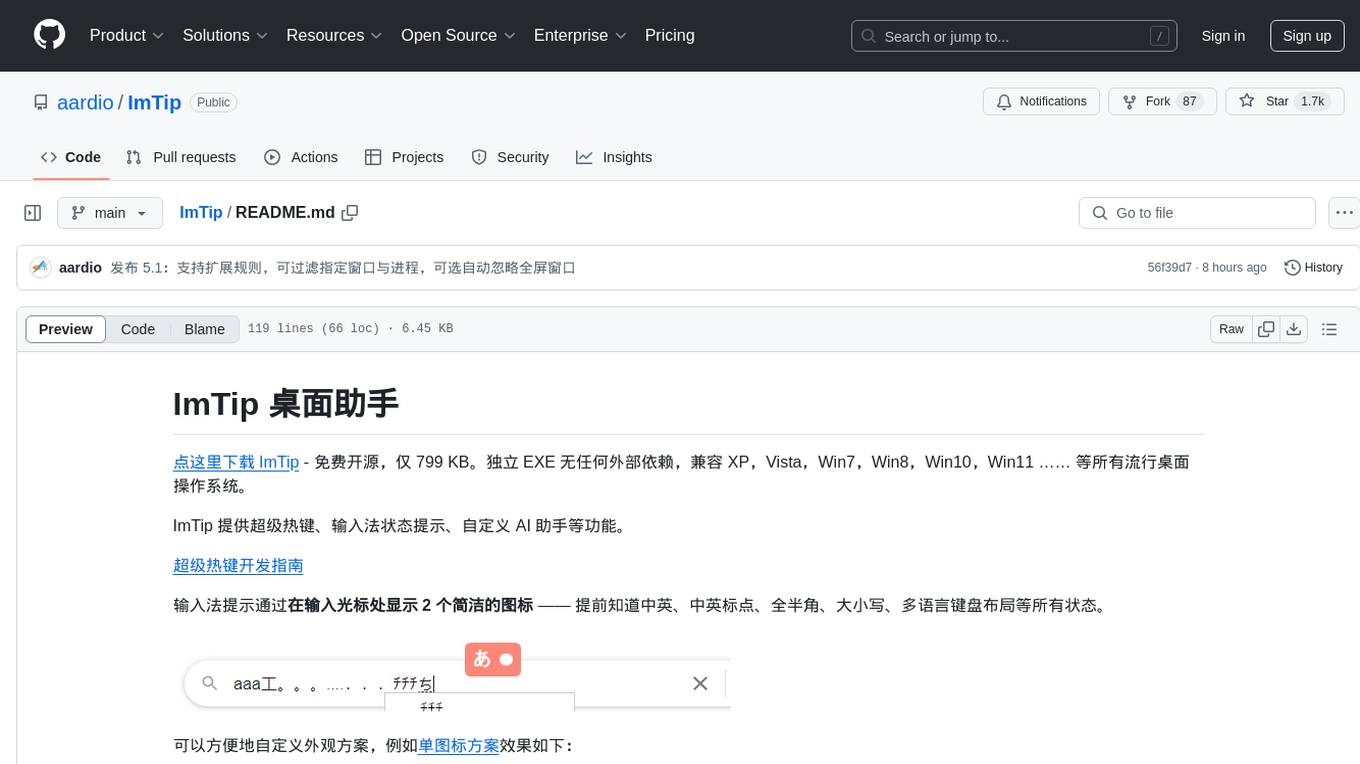This screenshot has height=764, width=1360.
Task: Click the ImTip 桌面助手 heading
Action: pyautogui.click(x=286, y=403)
